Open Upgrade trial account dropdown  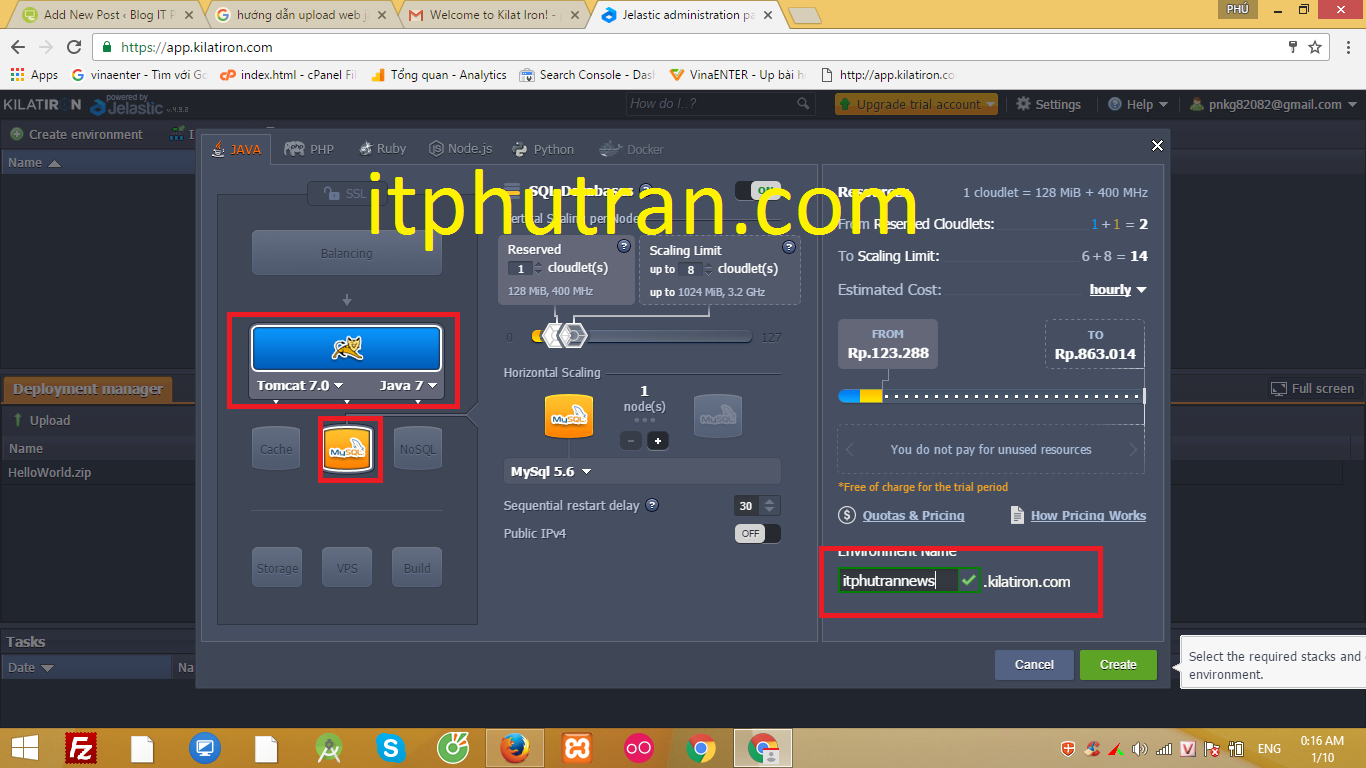point(917,104)
